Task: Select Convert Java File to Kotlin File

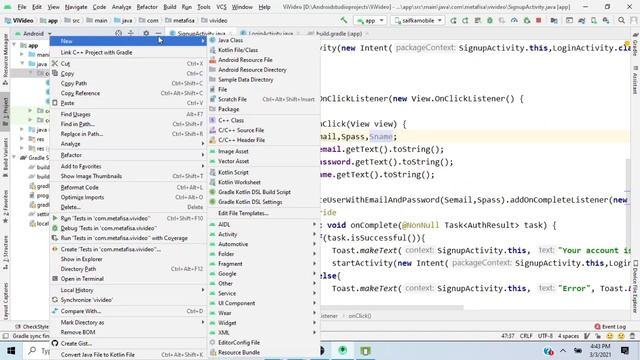Action: (128, 355)
